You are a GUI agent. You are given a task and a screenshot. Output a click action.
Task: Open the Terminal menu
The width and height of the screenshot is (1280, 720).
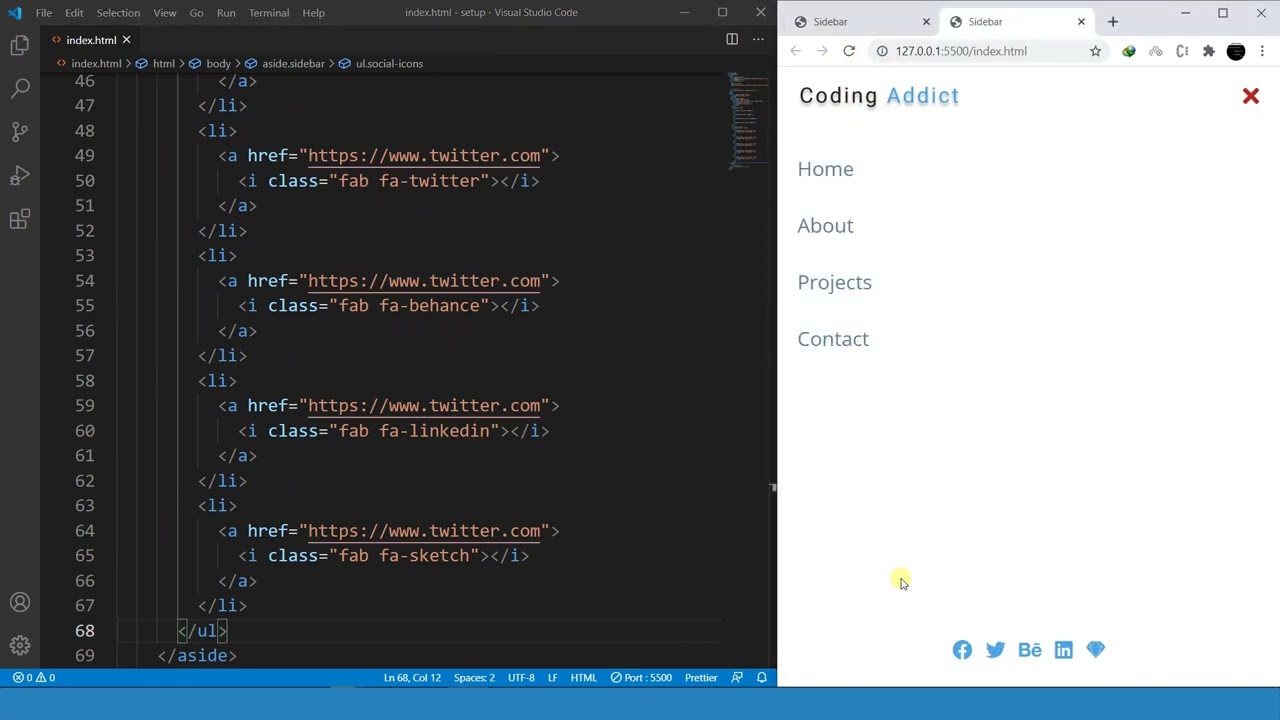[x=269, y=13]
